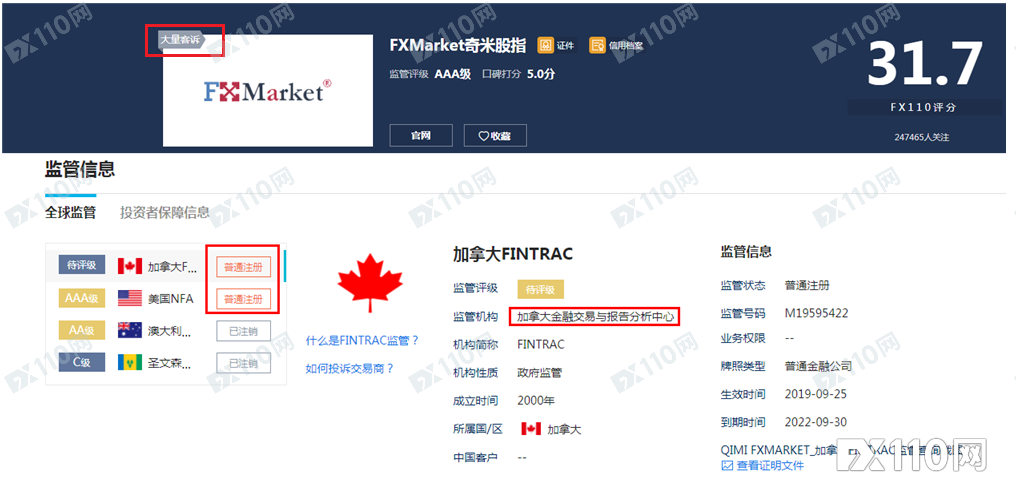This screenshot has width=1016, height=495.
Task: Click the image icon next to 查看证明文件
Action: [727, 465]
